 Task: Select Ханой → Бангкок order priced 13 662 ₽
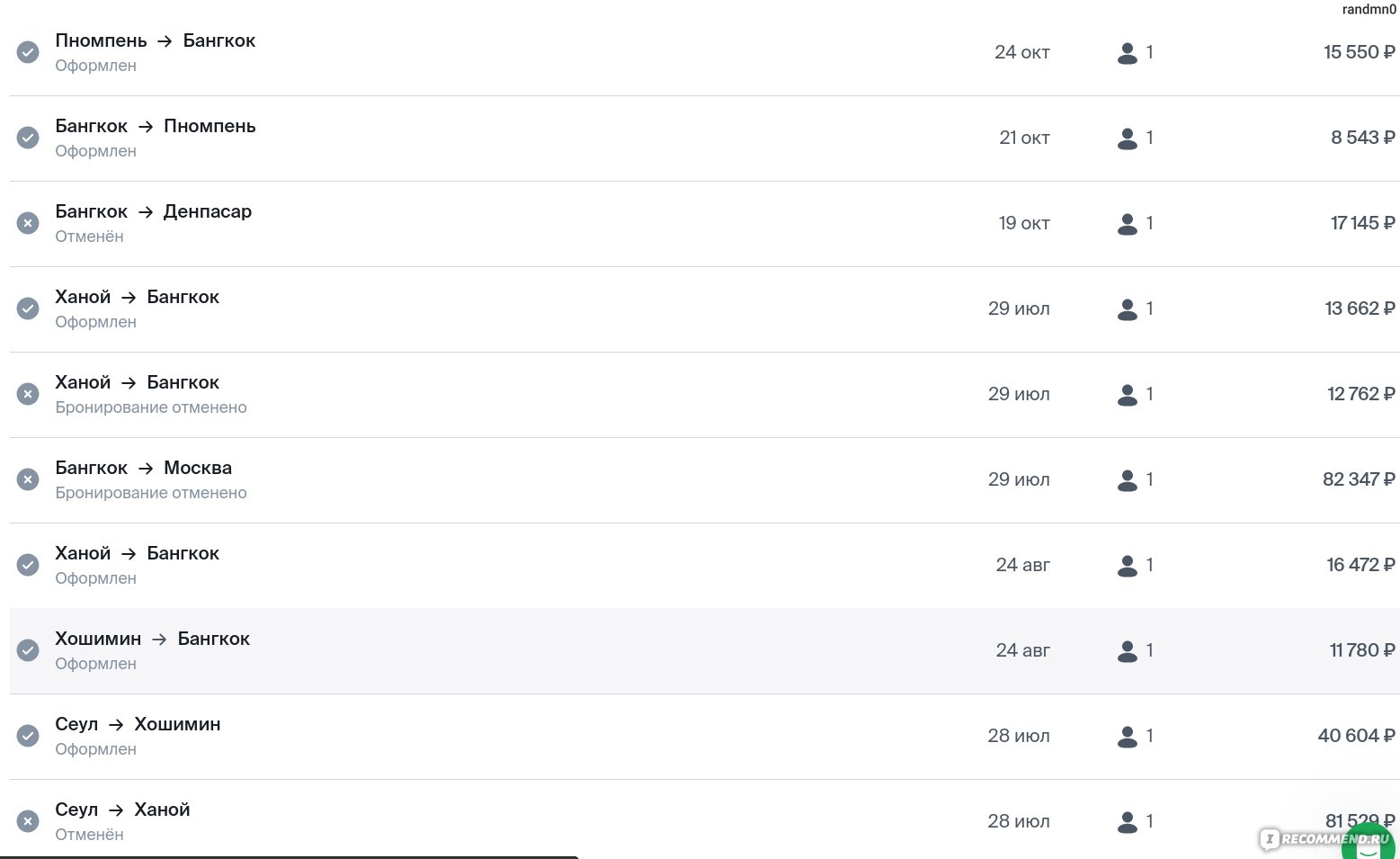coord(704,309)
